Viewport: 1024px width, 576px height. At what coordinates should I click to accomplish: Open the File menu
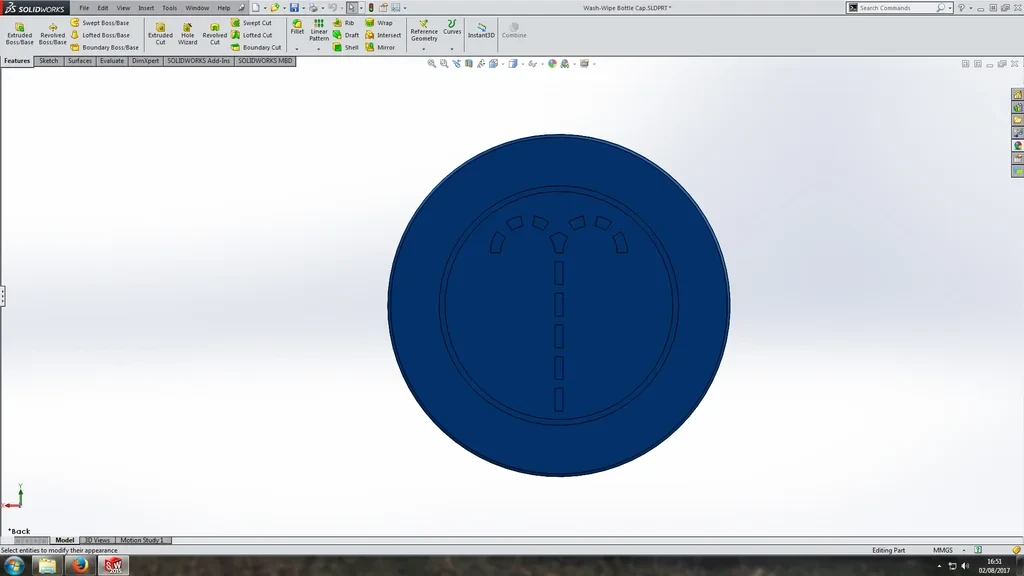coord(84,8)
